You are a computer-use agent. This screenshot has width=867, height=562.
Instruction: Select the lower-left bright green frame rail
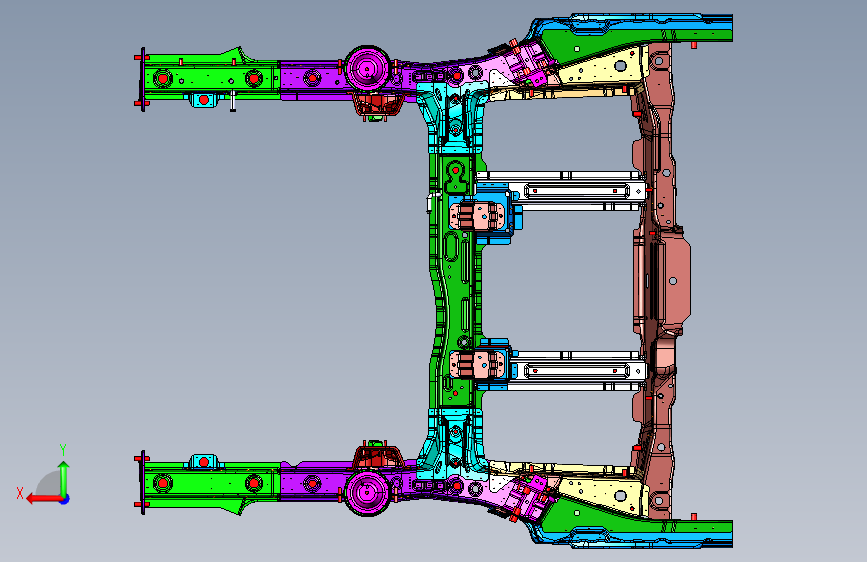click(x=210, y=485)
